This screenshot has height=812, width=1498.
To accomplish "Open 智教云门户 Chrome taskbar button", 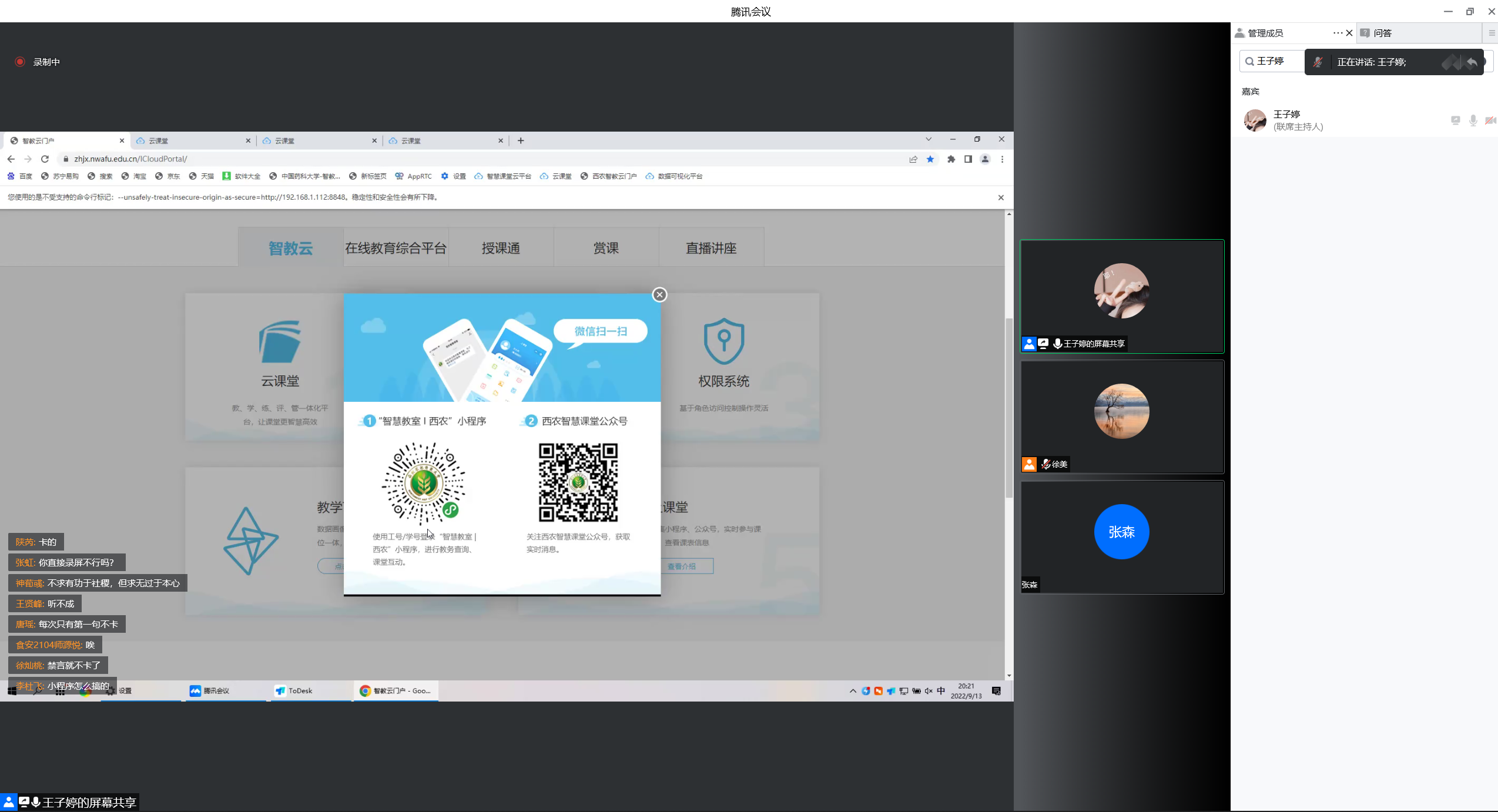I will (396, 690).
